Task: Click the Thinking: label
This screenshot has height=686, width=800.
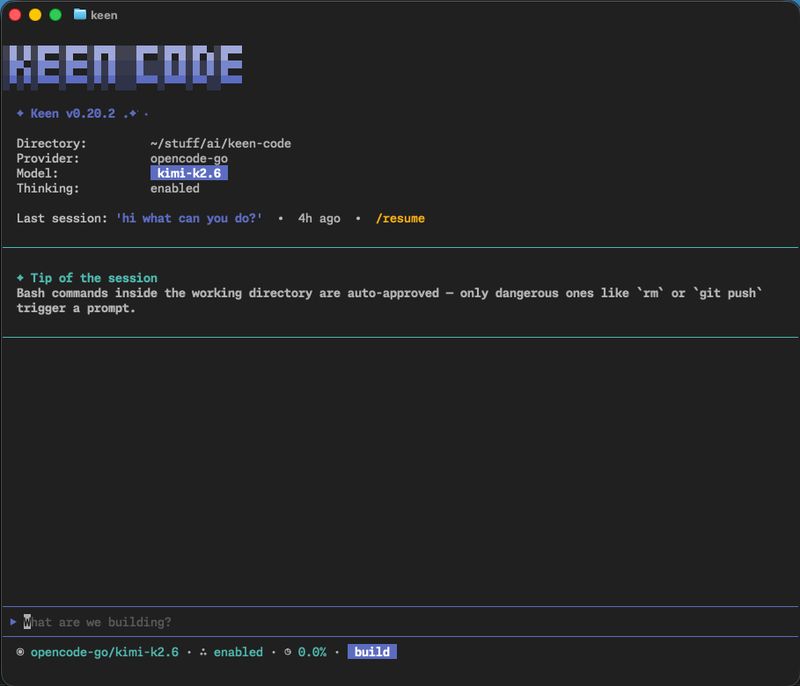Action: 48,188
